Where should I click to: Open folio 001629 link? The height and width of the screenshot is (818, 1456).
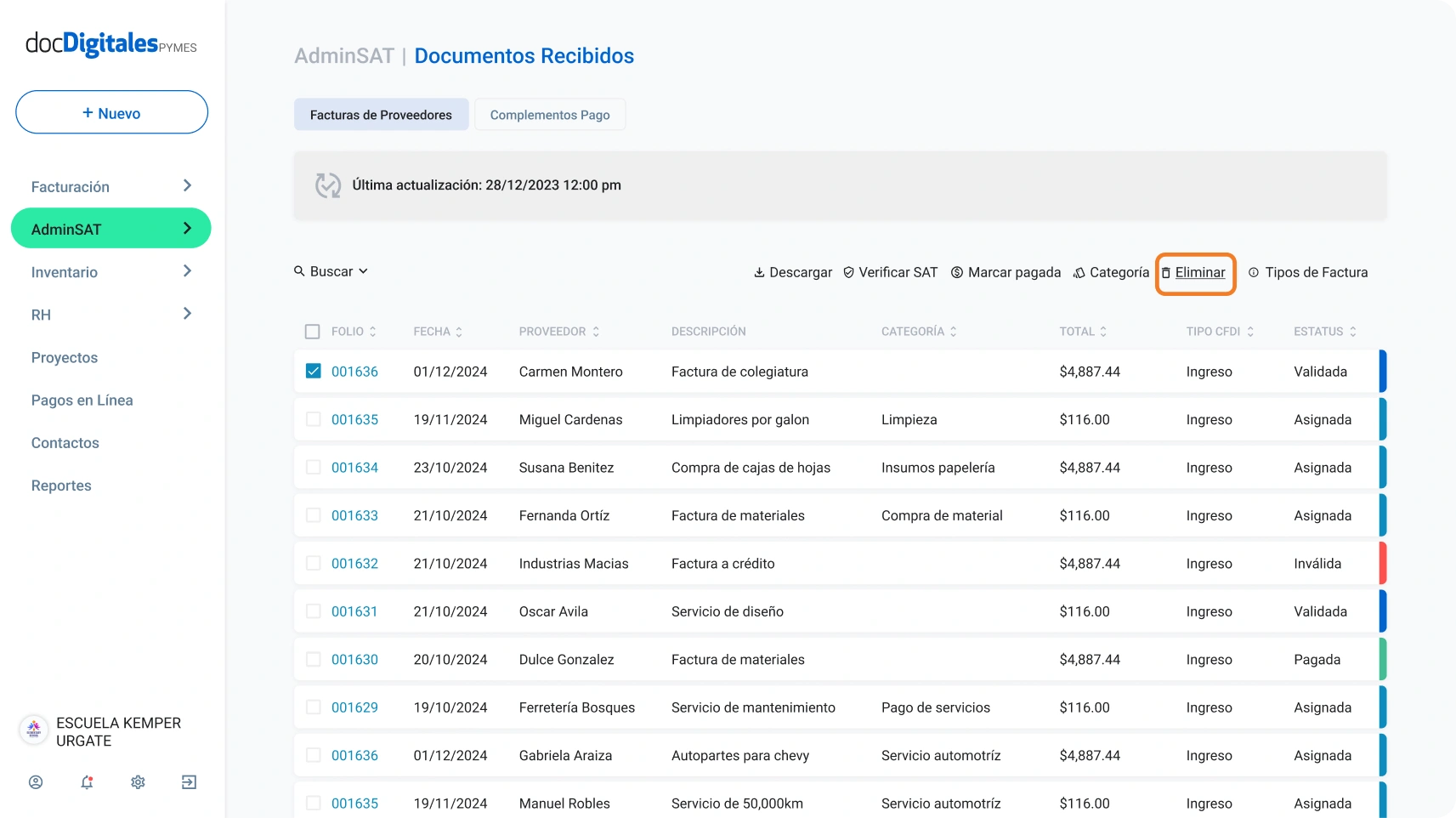pos(354,707)
